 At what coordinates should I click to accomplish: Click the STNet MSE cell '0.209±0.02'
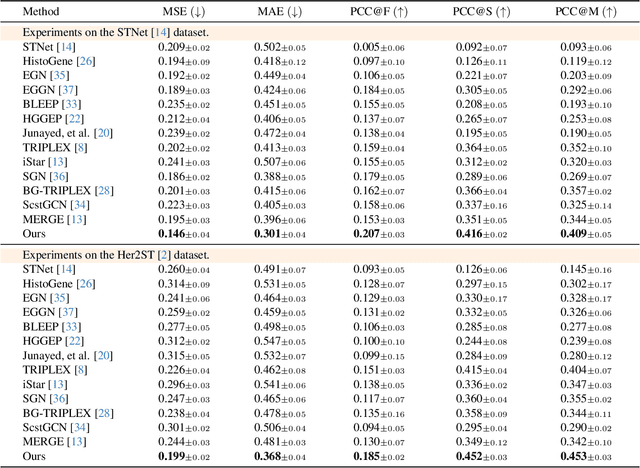point(184,47)
